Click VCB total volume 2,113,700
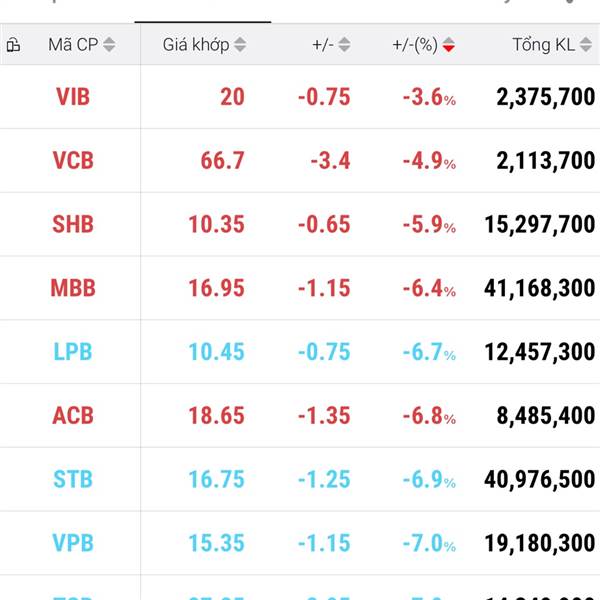 tap(546, 160)
